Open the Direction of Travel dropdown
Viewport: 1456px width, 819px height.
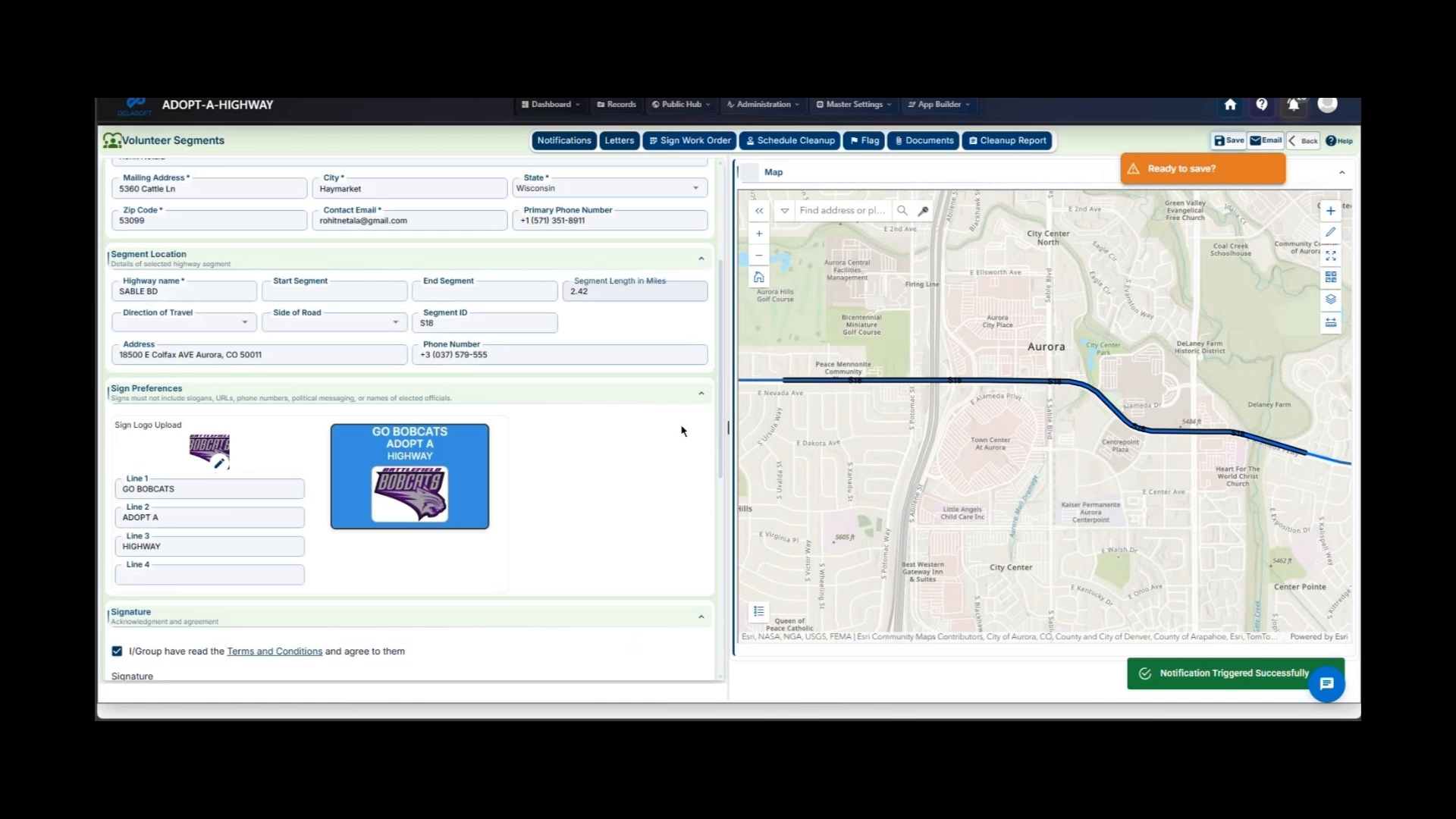pyautogui.click(x=245, y=322)
